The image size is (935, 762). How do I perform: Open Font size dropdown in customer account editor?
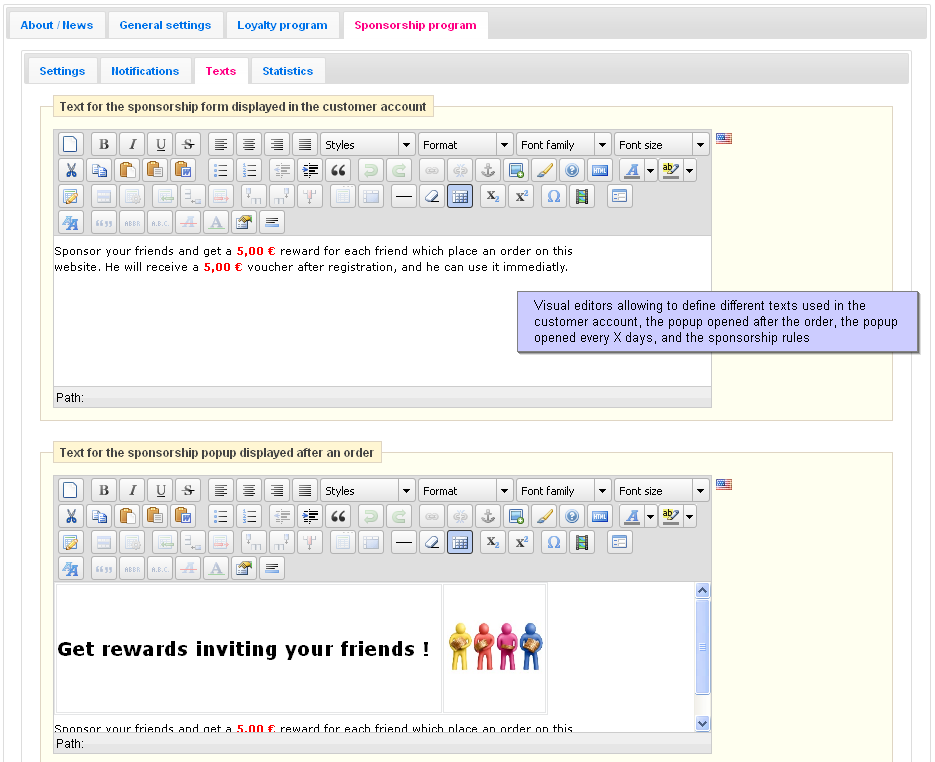pos(661,144)
